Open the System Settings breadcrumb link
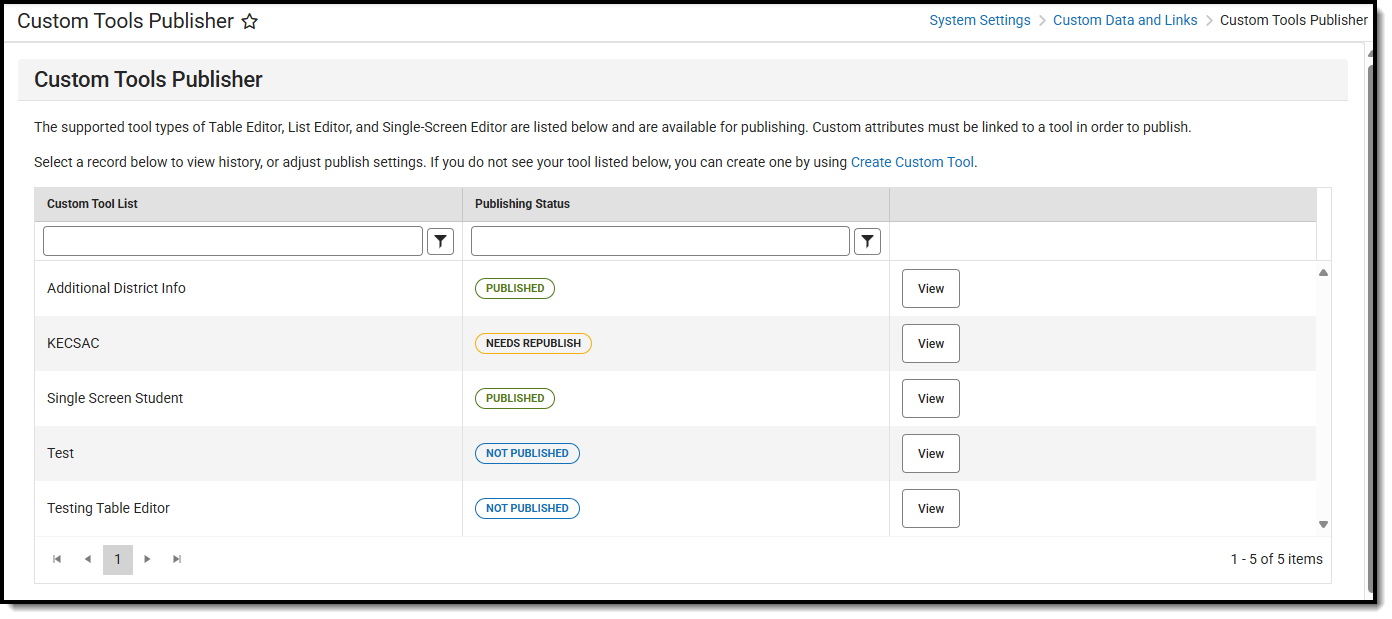This screenshot has height=619, width=1392. coord(979,19)
